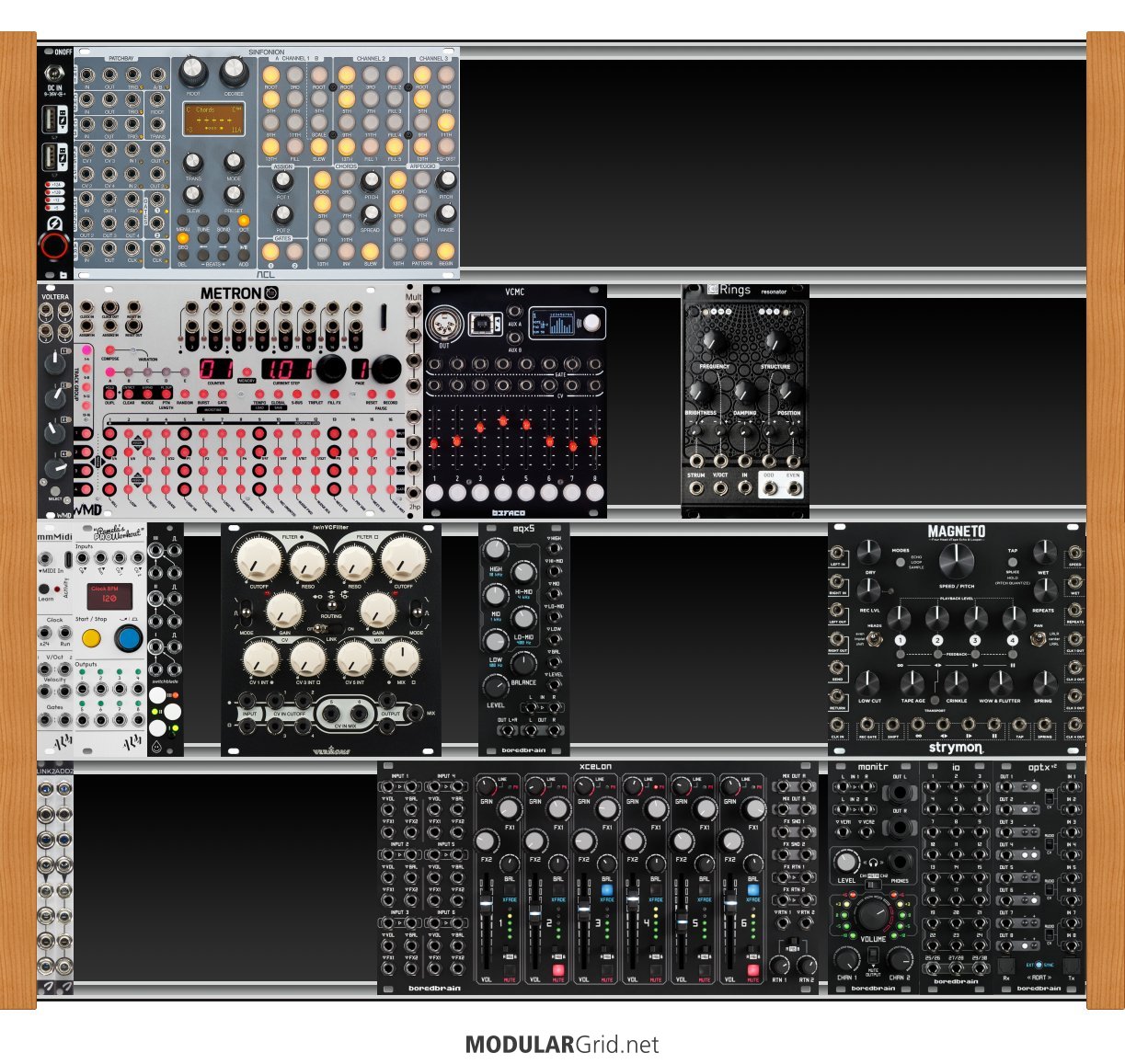
Task: Click the VCMC MIDI OUT DIN socket
Action: point(444,326)
